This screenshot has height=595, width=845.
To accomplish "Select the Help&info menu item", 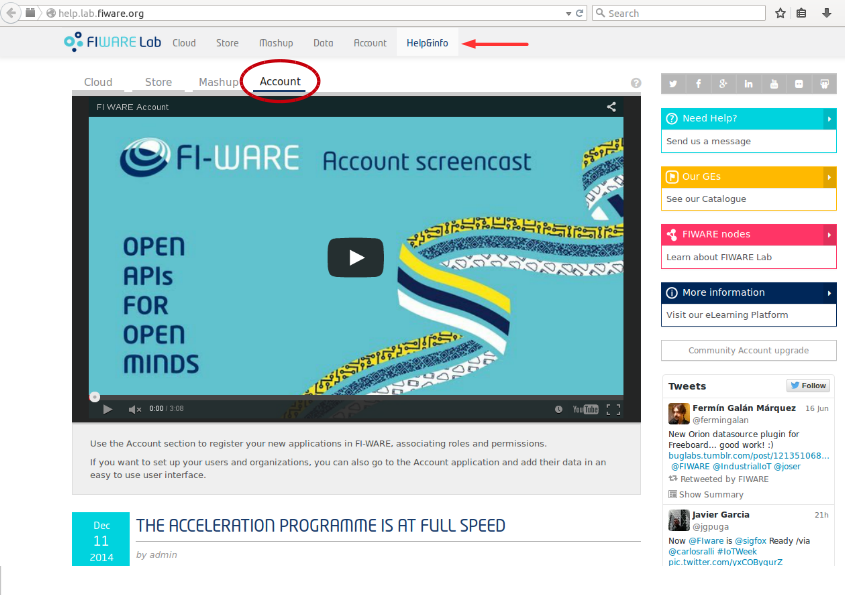I will pos(427,43).
